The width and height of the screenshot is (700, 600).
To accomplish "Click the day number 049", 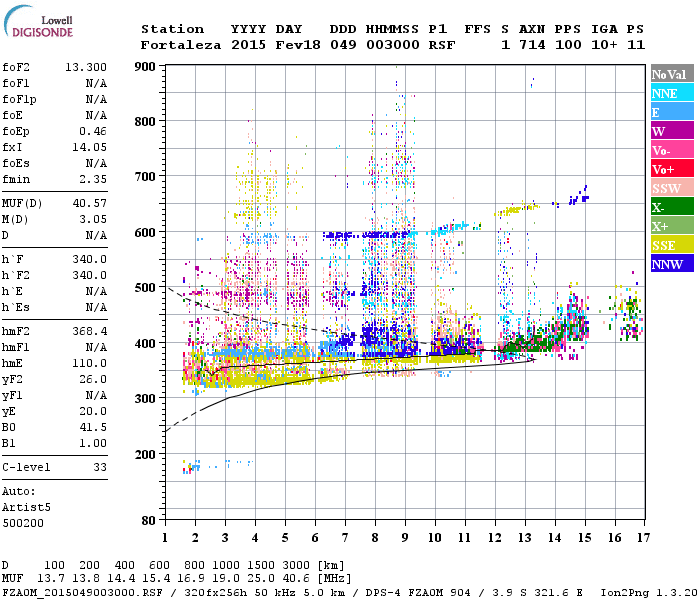I will click(x=343, y=45).
